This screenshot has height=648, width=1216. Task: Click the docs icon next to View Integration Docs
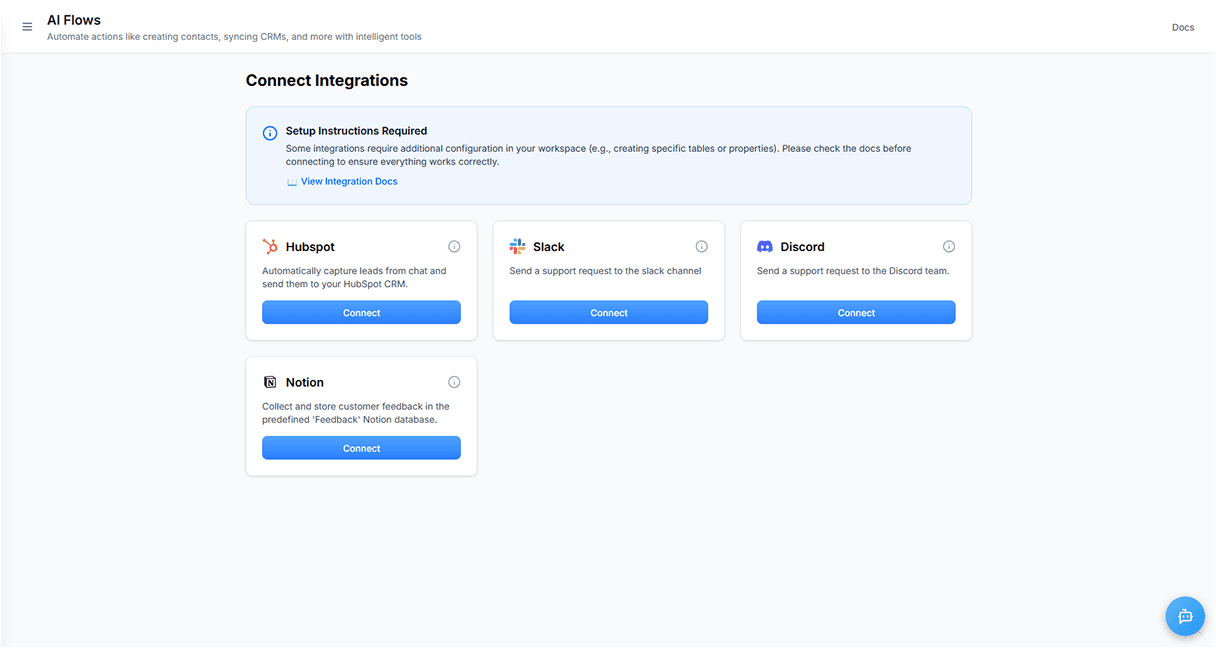[x=291, y=181]
